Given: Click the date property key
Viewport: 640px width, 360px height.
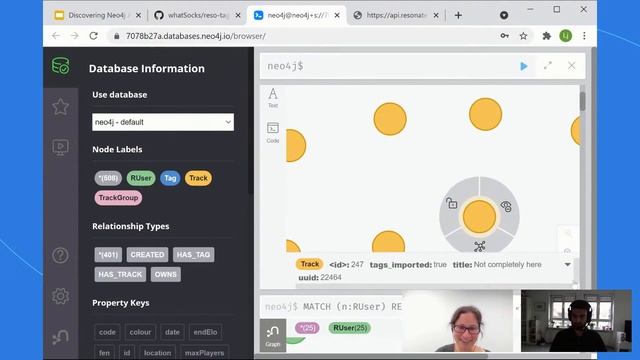Looking at the screenshot, I should (x=172, y=332).
